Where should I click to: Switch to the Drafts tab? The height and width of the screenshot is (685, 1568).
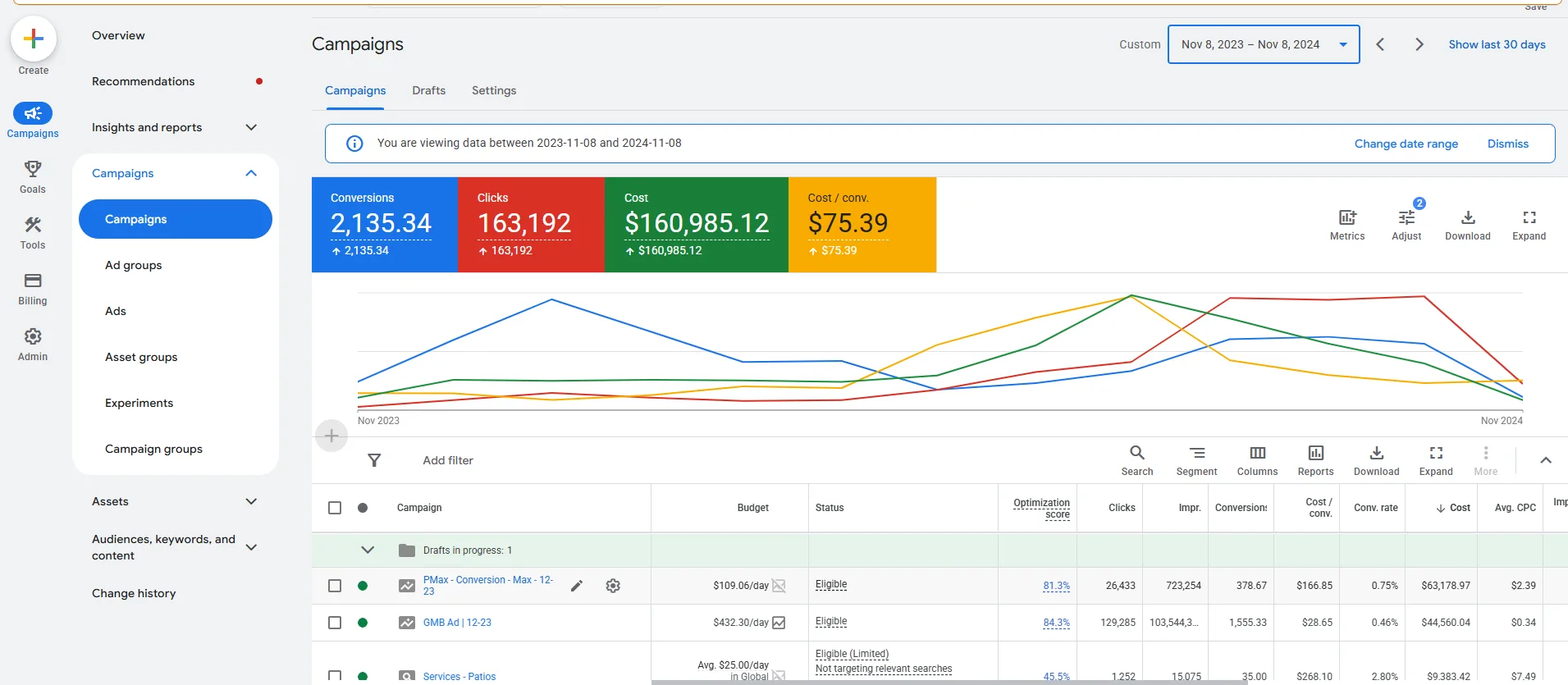coord(428,90)
